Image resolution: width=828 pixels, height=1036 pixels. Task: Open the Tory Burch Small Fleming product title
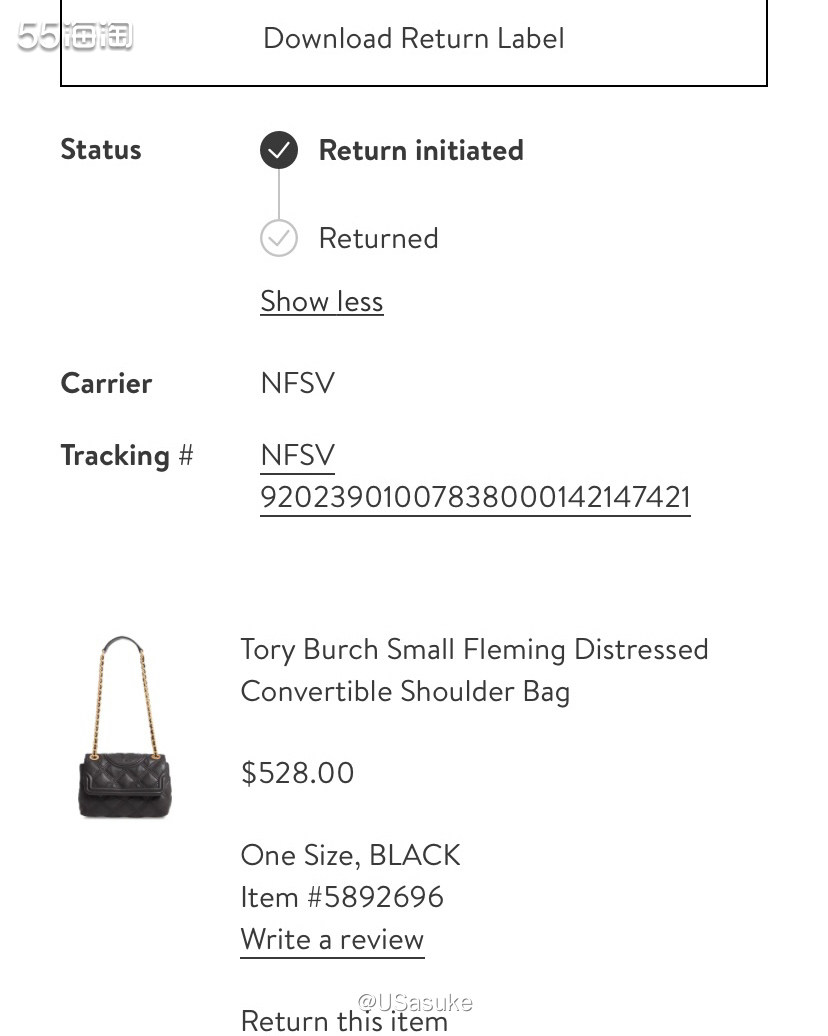click(x=474, y=671)
